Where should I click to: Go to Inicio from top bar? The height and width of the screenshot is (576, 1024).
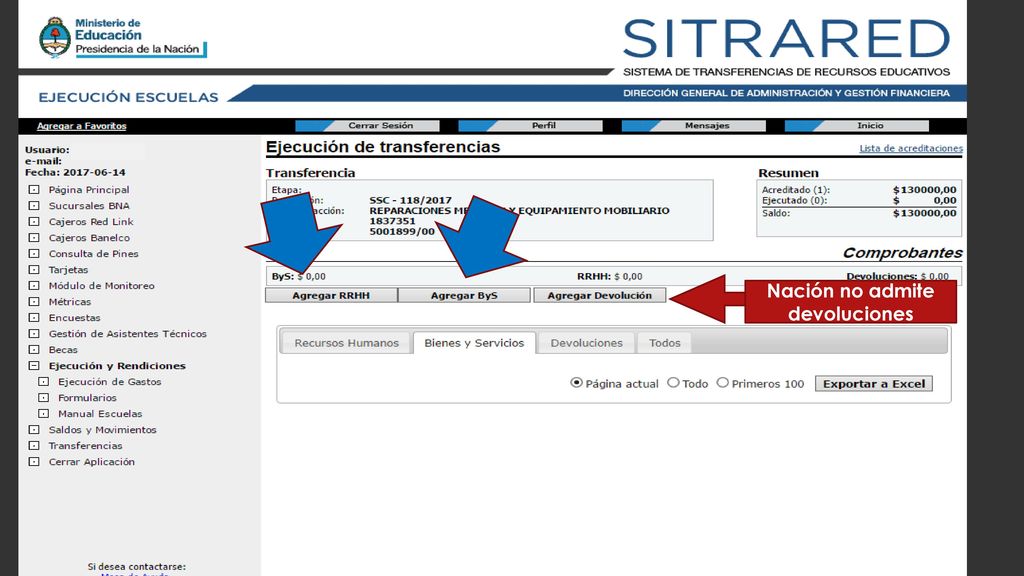pos(857,125)
